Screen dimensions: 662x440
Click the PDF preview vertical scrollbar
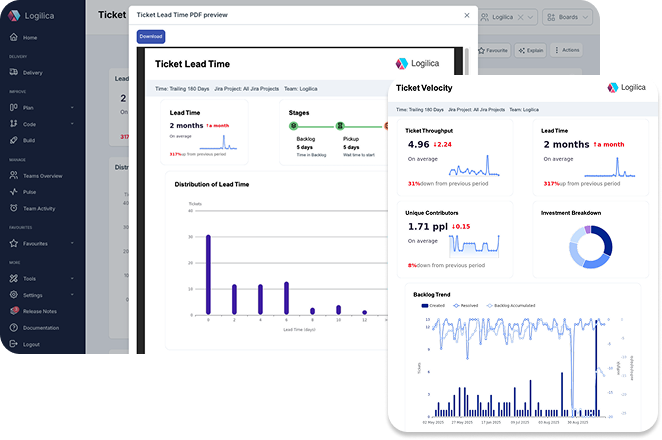point(467,61)
